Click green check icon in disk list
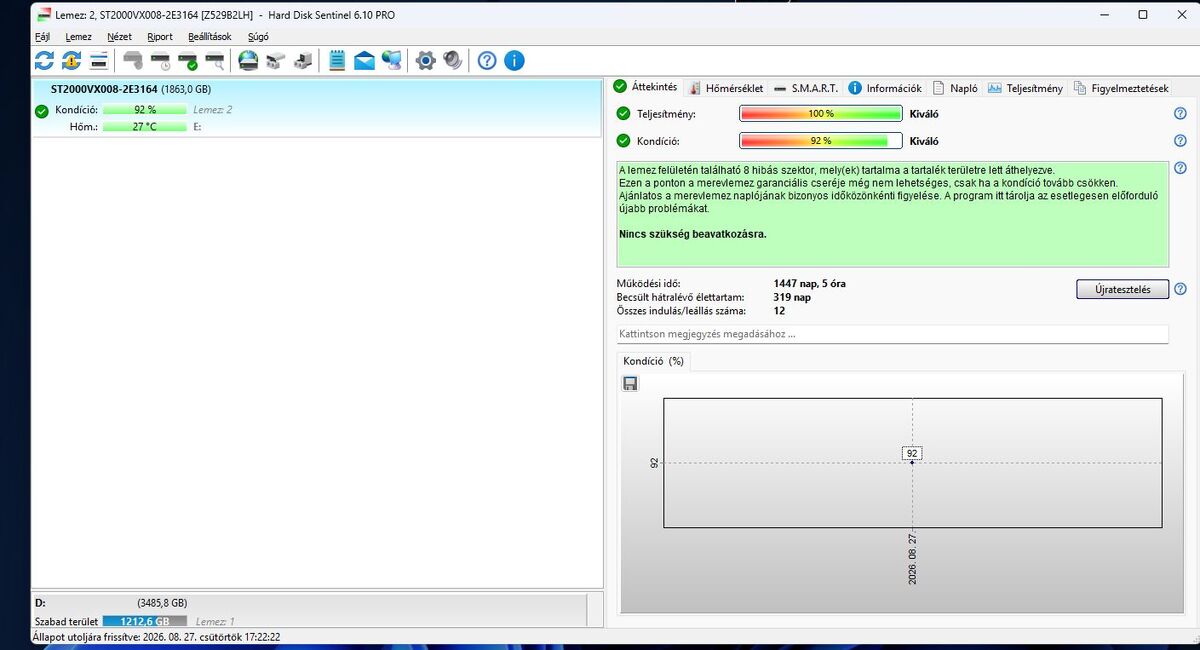 pos(41,111)
